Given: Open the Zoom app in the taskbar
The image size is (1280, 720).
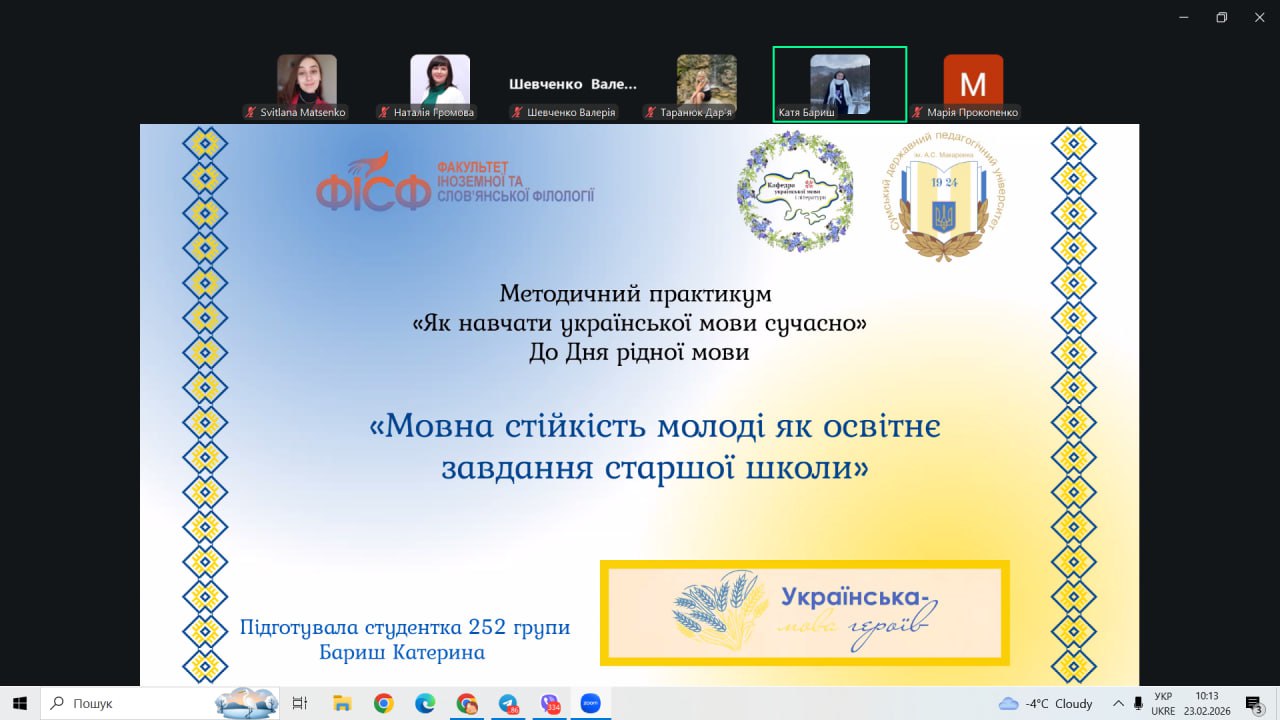Looking at the screenshot, I should click(590, 703).
